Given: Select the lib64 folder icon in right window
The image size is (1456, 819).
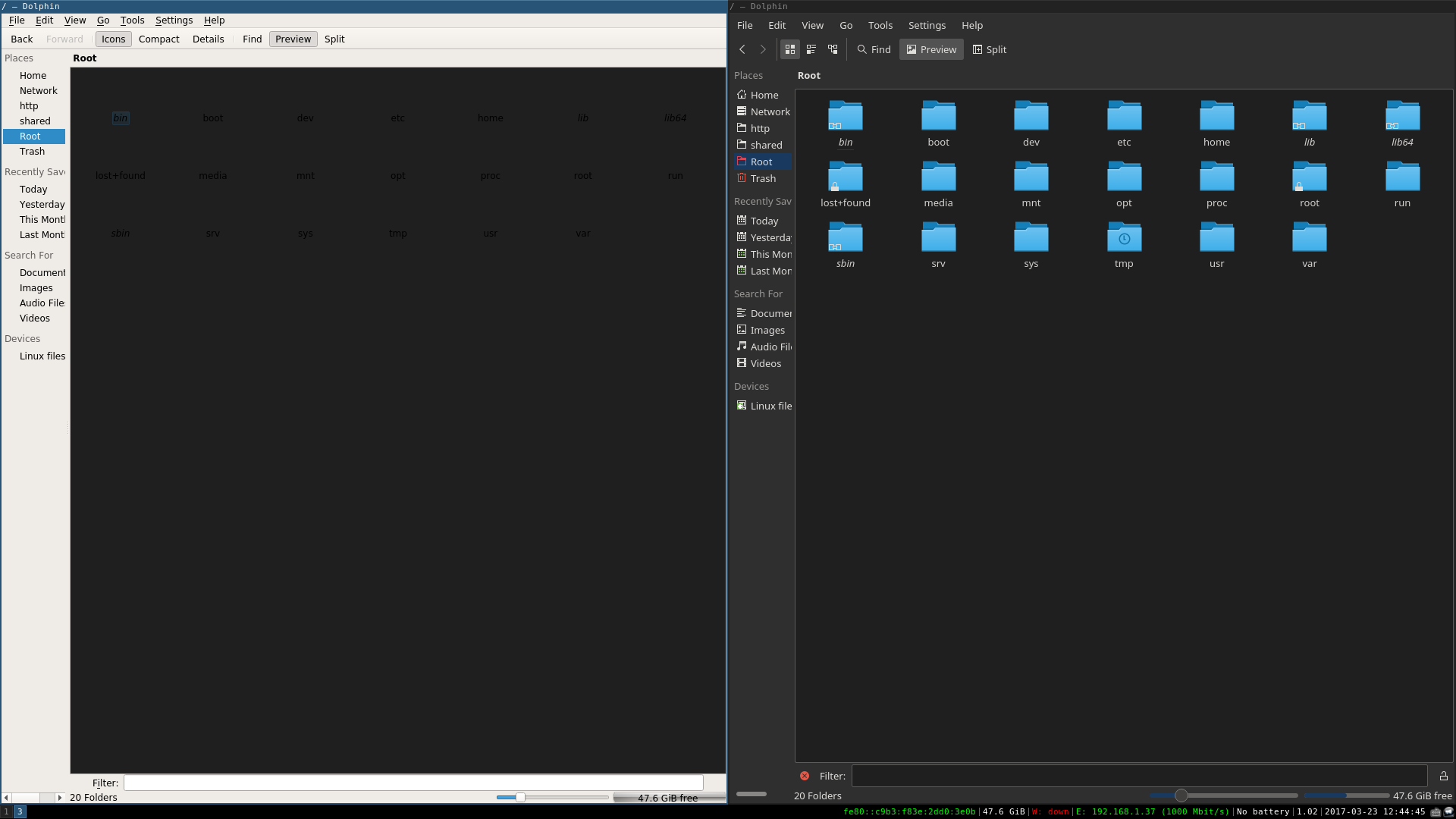Looking at the screenshot, I should point(1402,116).
